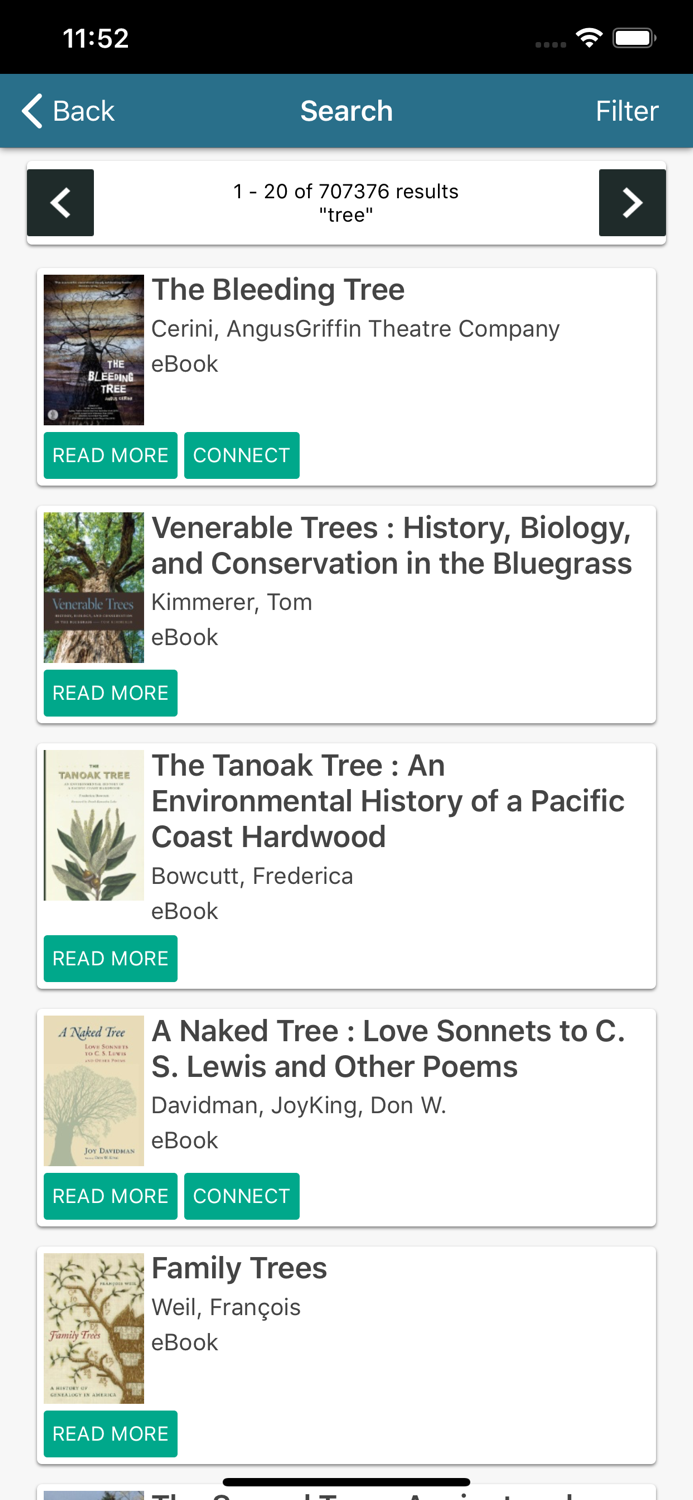The width and height of the screenshot is (693, 1500).
Task: Tap the Family Trees cover thumbnail
Action: coord(94,1329)
